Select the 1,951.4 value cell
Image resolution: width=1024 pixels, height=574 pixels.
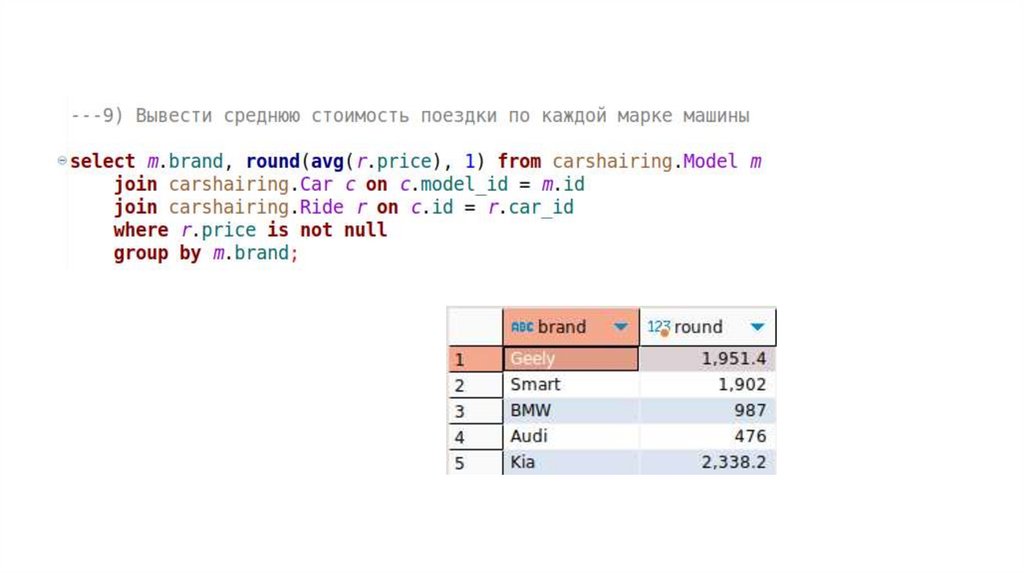[x=707, y=359]
